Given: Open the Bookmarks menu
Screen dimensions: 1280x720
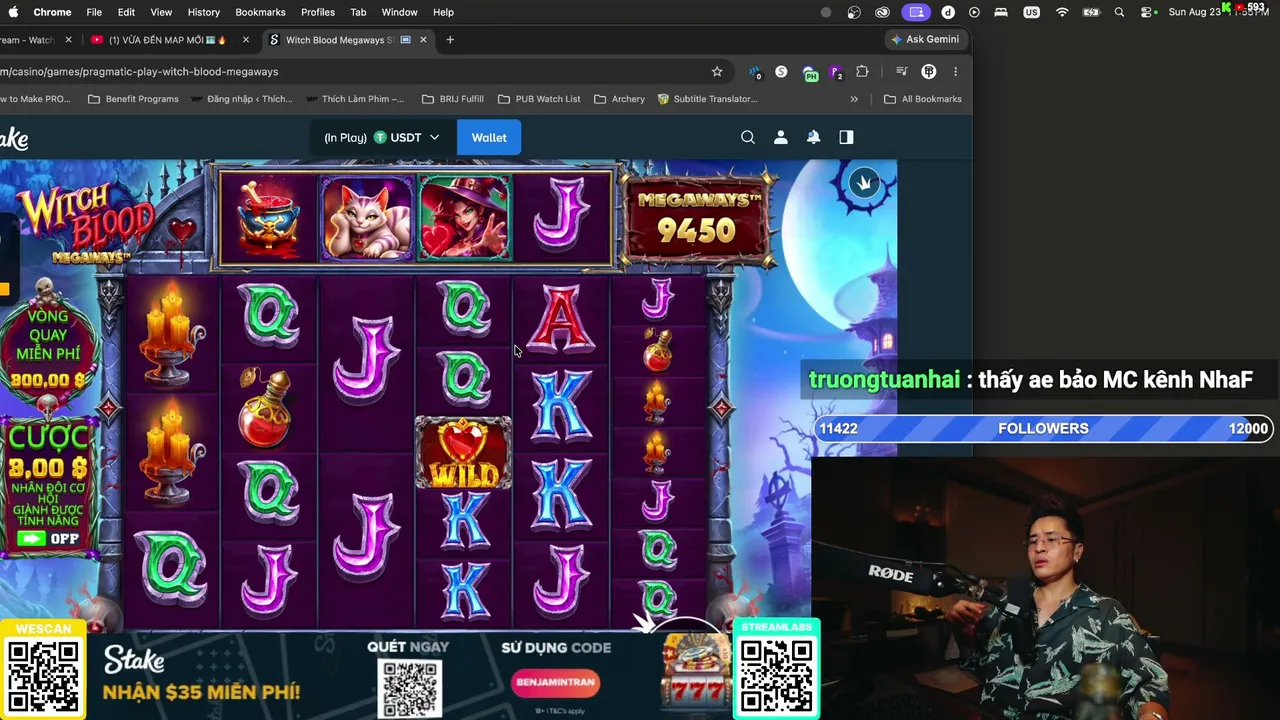Looking at the screenshot, I should [x=260, y=12].
